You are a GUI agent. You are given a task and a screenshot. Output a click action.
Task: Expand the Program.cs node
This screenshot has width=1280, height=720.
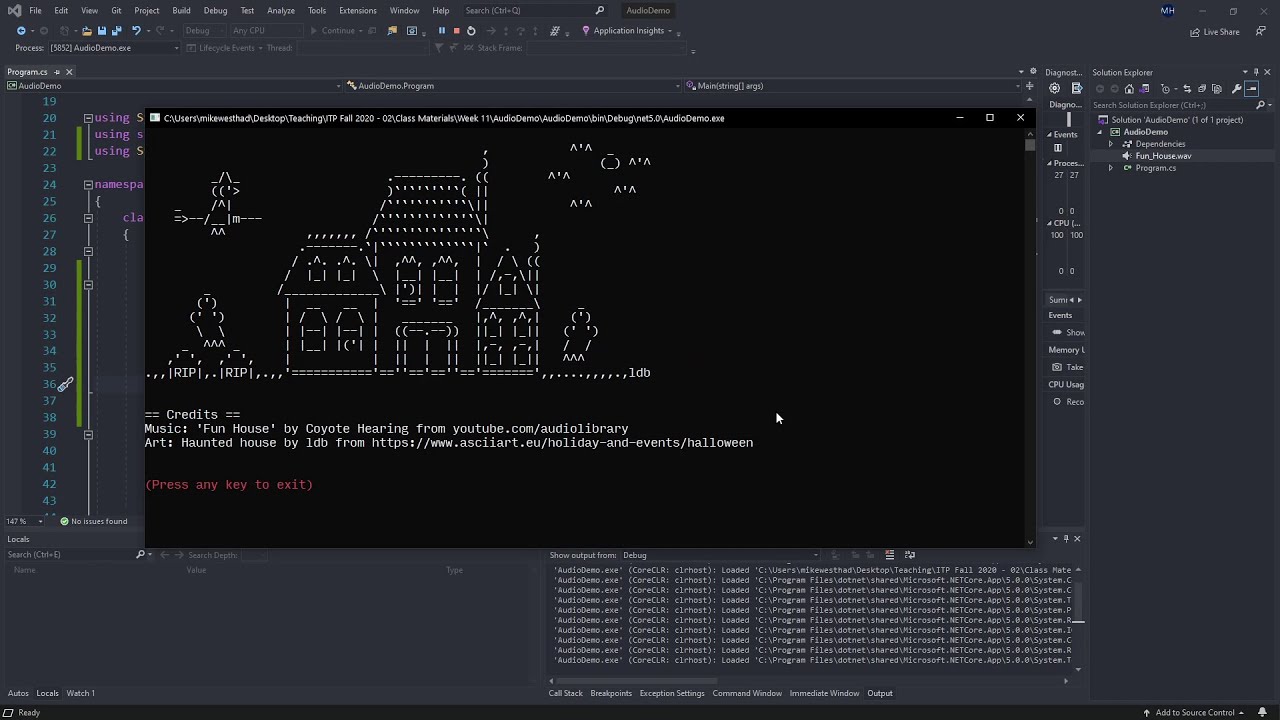tap(1111, 168)
